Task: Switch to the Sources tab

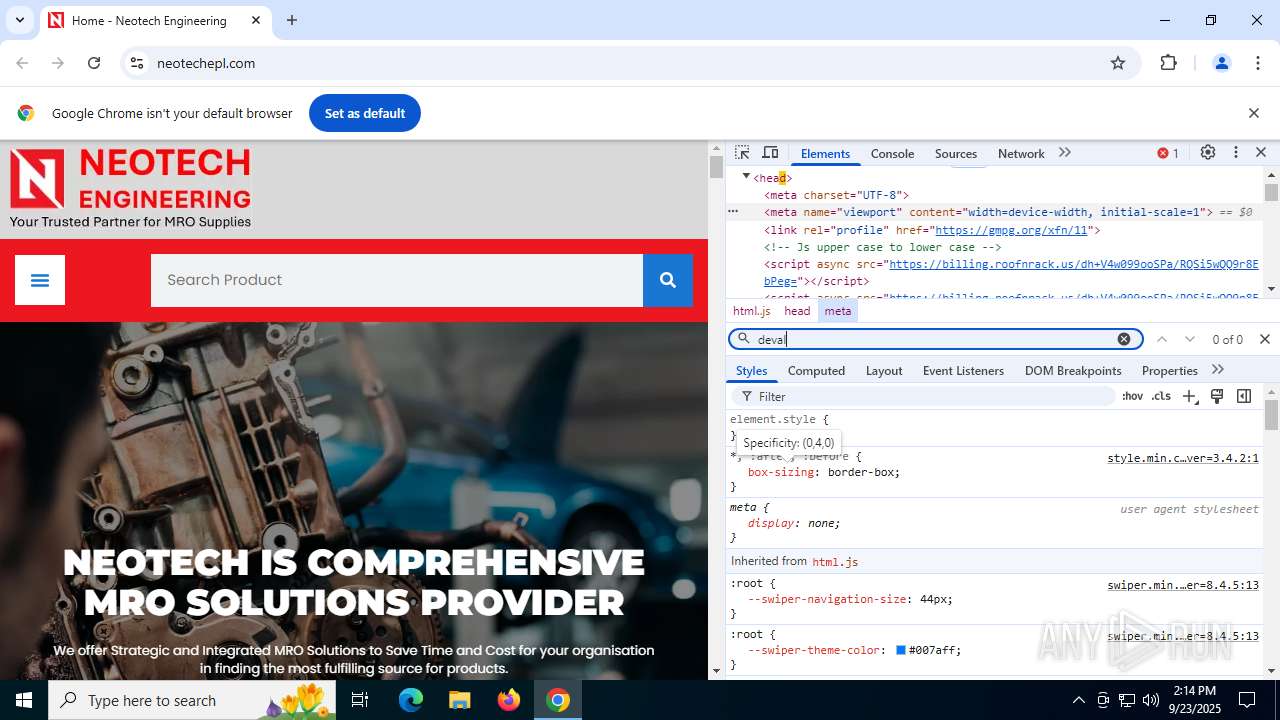Action: 956,153
